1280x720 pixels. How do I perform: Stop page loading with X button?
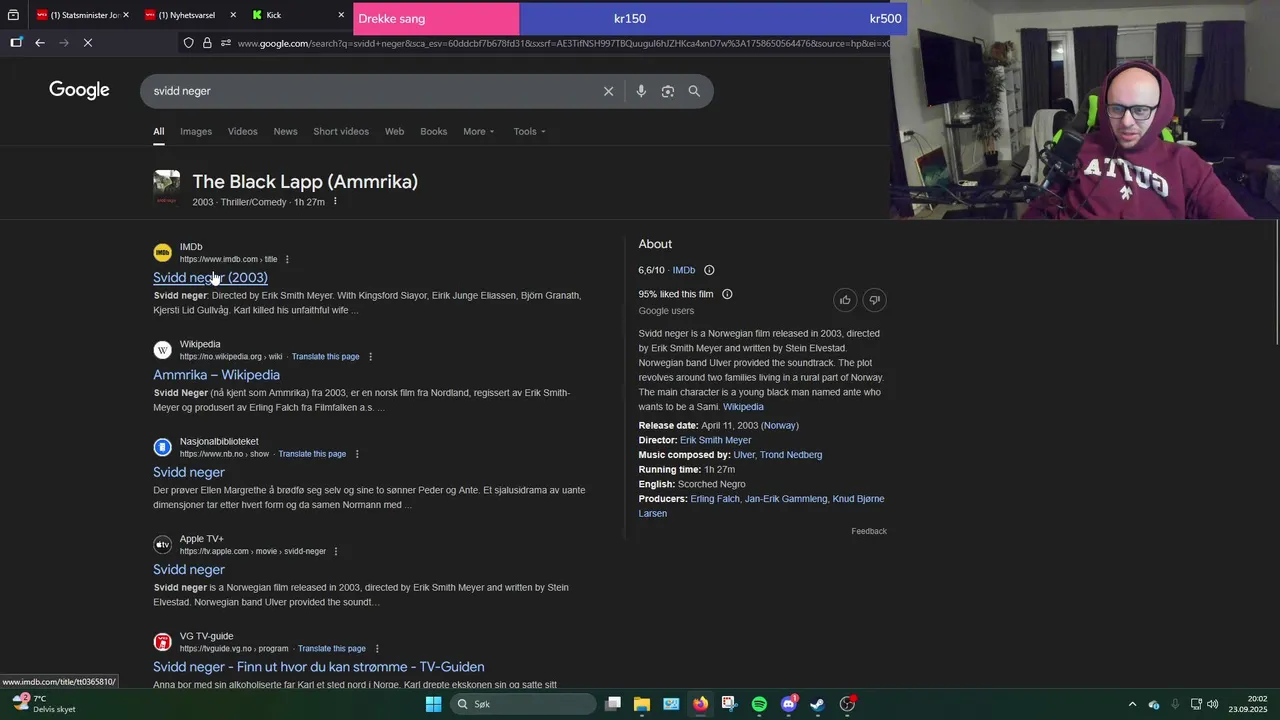88,43
